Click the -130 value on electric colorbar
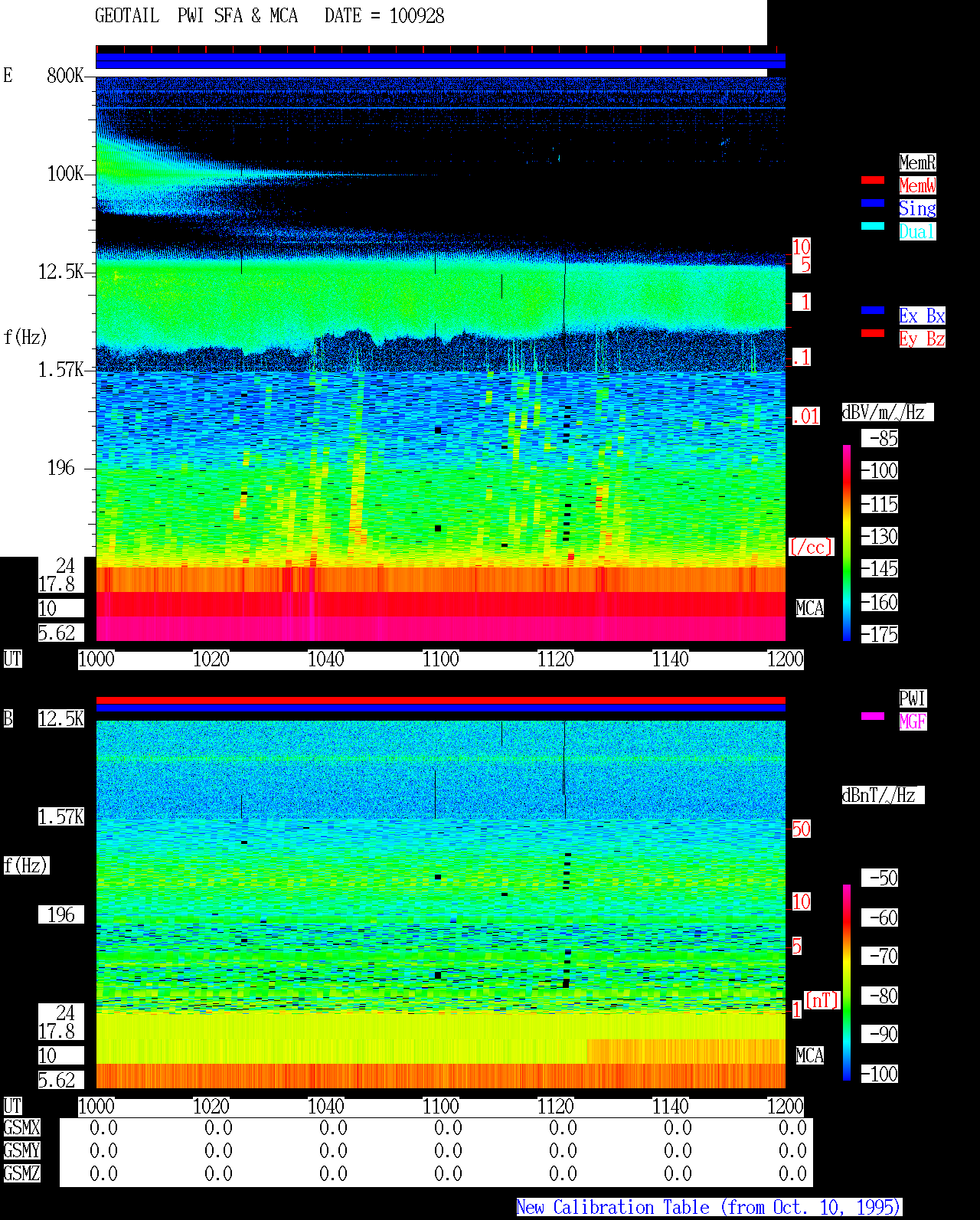The image size is (980, 1220). tap(880, 536)
